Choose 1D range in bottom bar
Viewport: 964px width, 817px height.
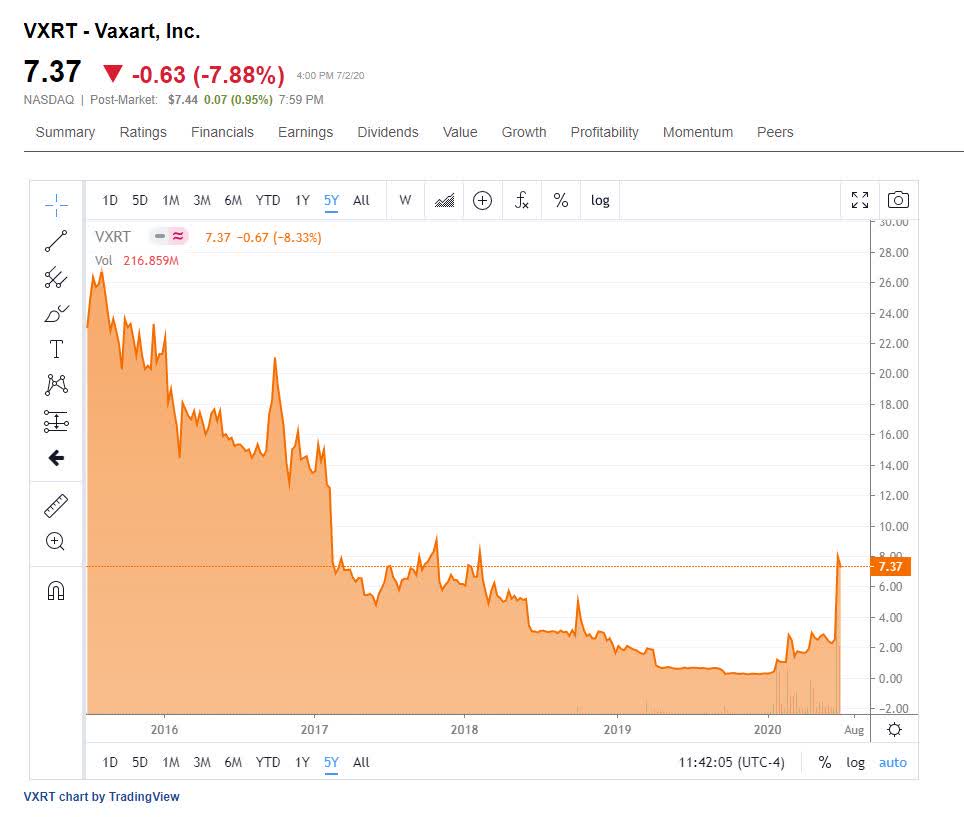pos(110,762)
